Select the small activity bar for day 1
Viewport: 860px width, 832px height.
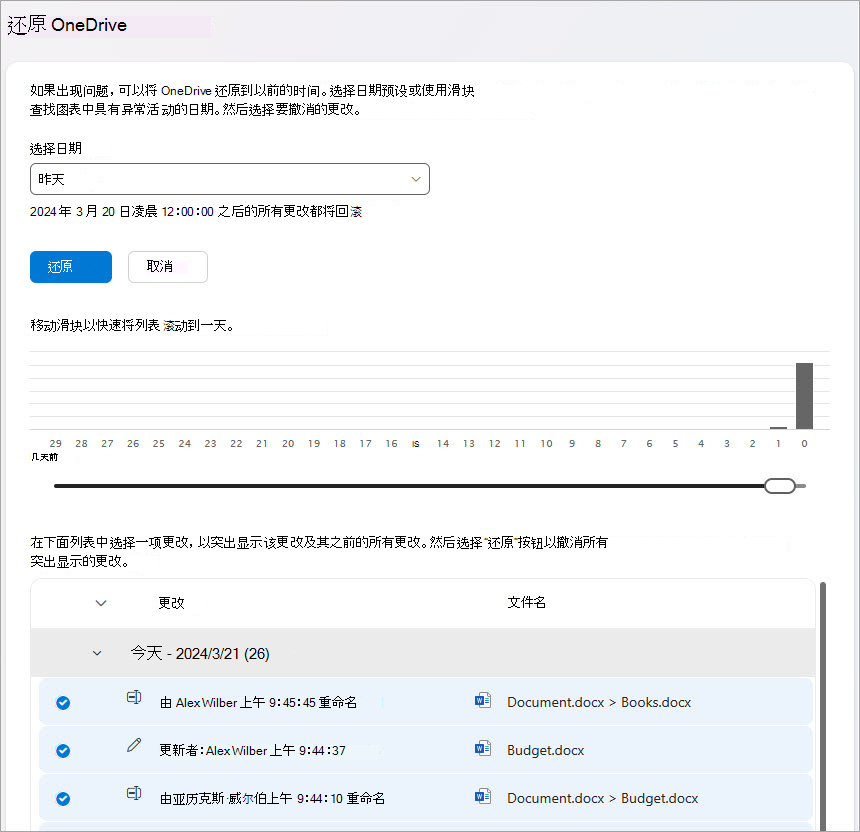(x=778, y=428)
